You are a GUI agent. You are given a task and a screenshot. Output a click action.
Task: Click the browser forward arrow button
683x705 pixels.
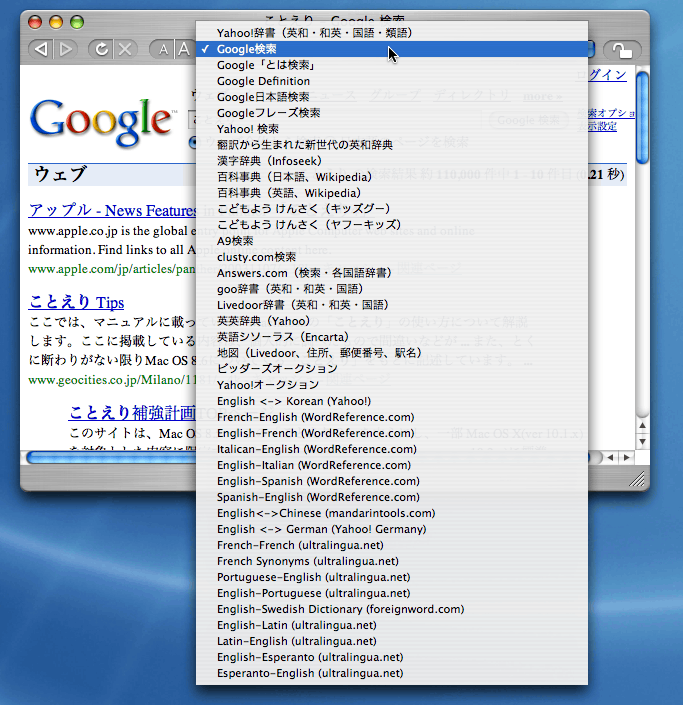[x=66, y=49]
